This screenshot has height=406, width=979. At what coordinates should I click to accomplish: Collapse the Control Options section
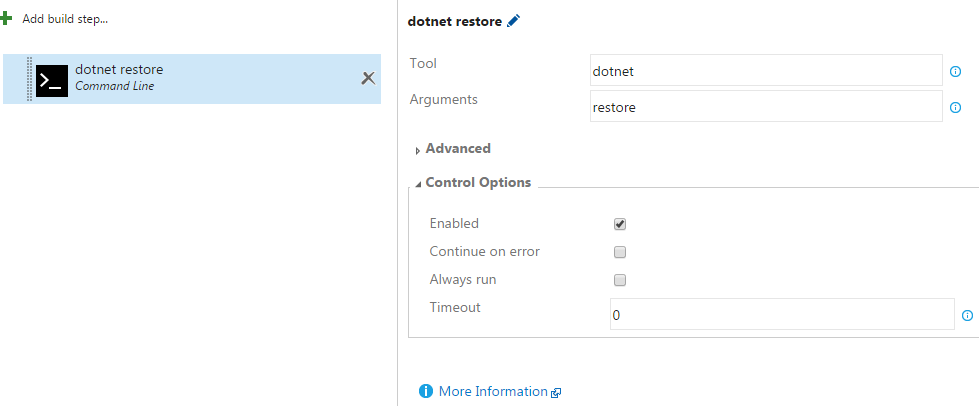pyautogui.click(x=477, y=182)
